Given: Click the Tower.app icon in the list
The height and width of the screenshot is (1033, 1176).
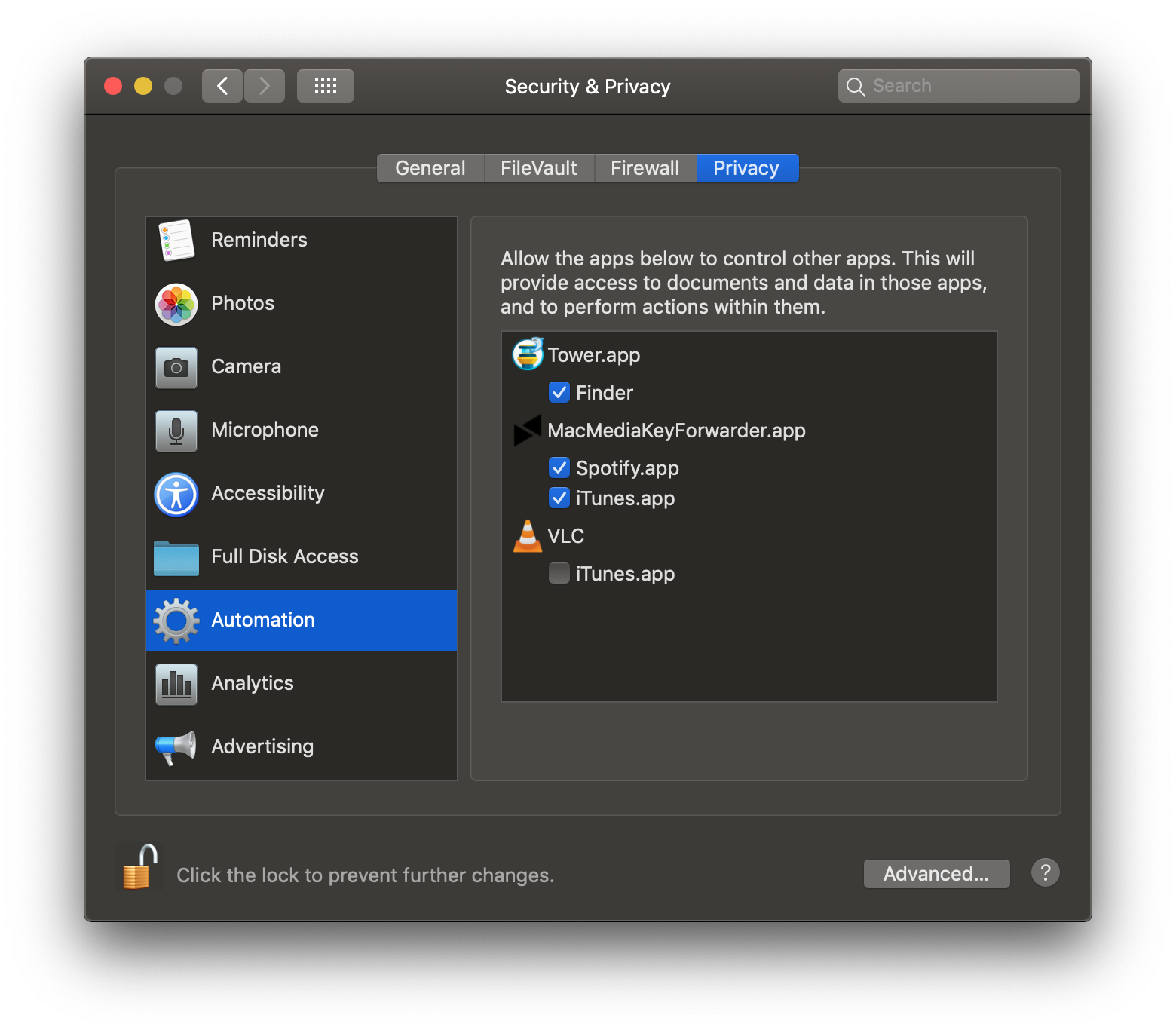Looking at the screenshot, I should 528,354.
